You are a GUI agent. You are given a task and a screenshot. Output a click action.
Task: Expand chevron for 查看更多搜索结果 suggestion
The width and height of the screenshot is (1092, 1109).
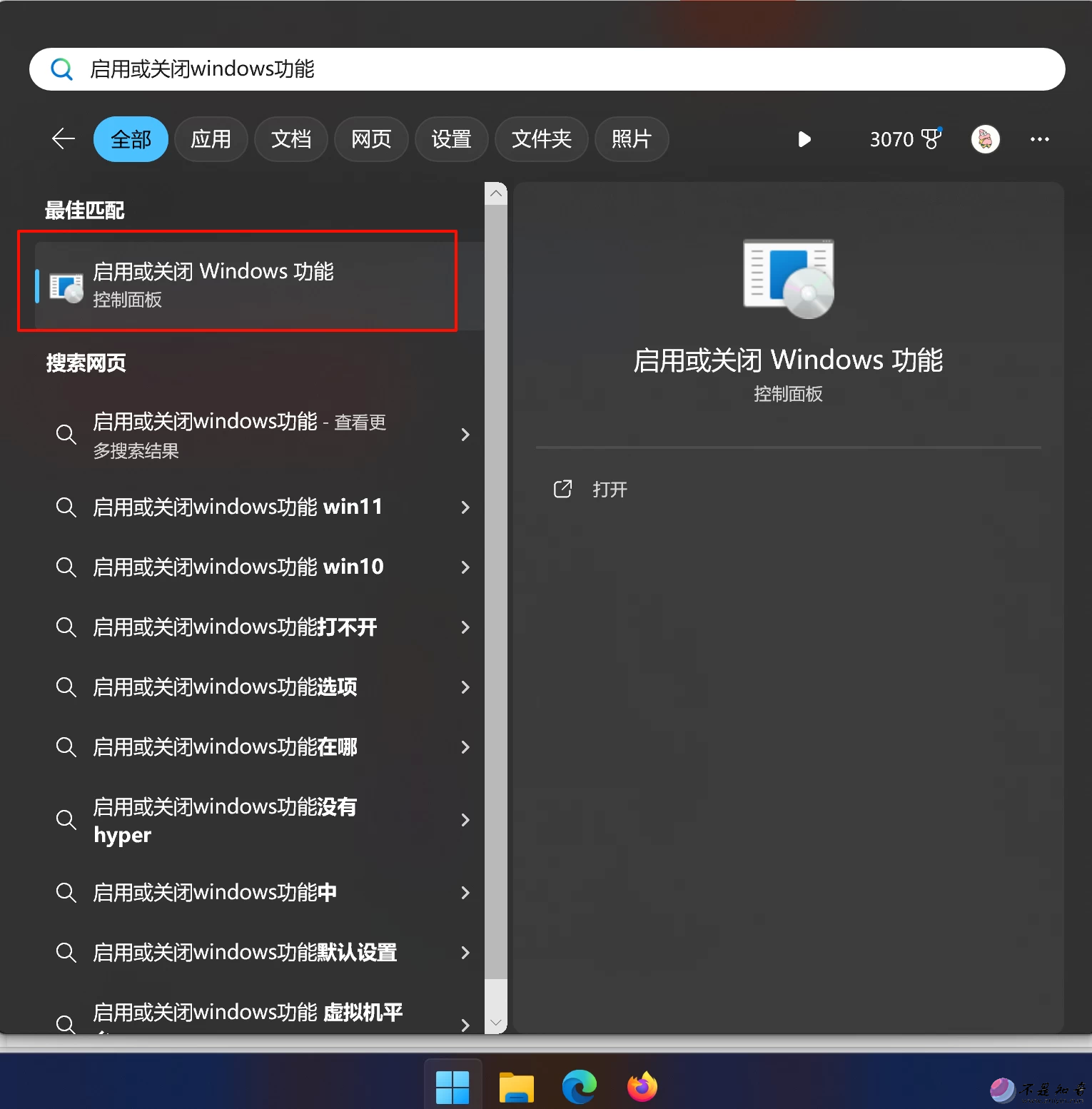[465, 435]
